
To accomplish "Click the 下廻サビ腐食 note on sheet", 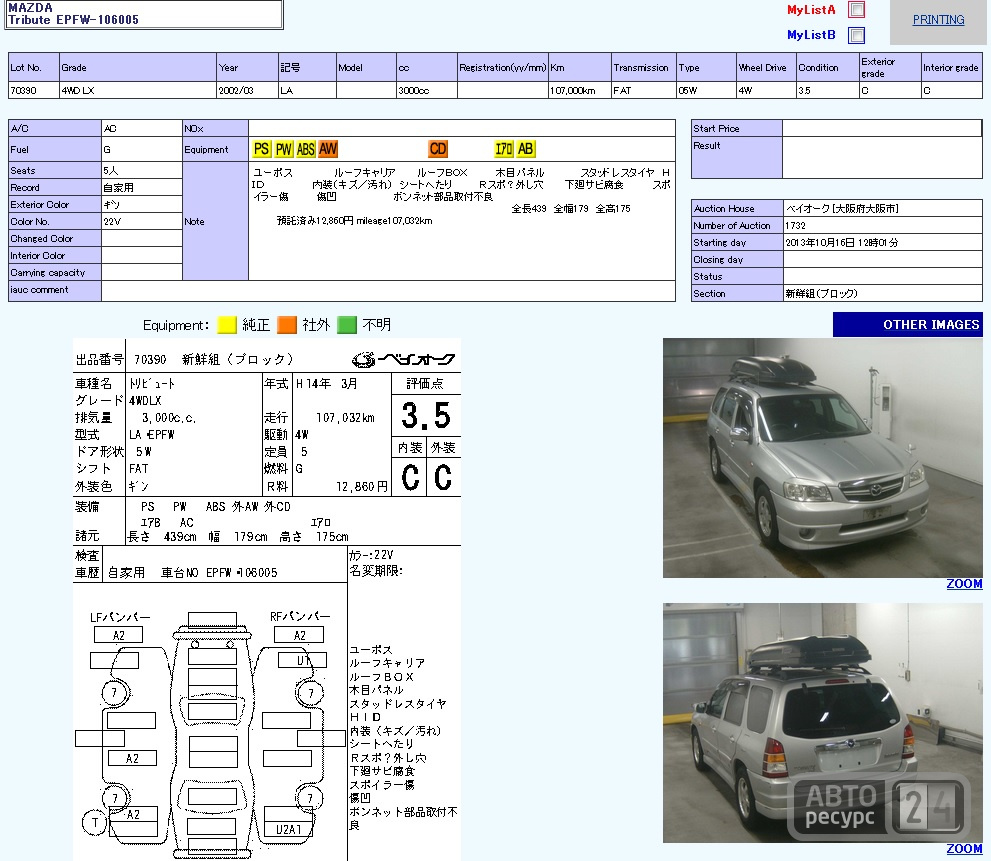I will (x=381, y=771).
